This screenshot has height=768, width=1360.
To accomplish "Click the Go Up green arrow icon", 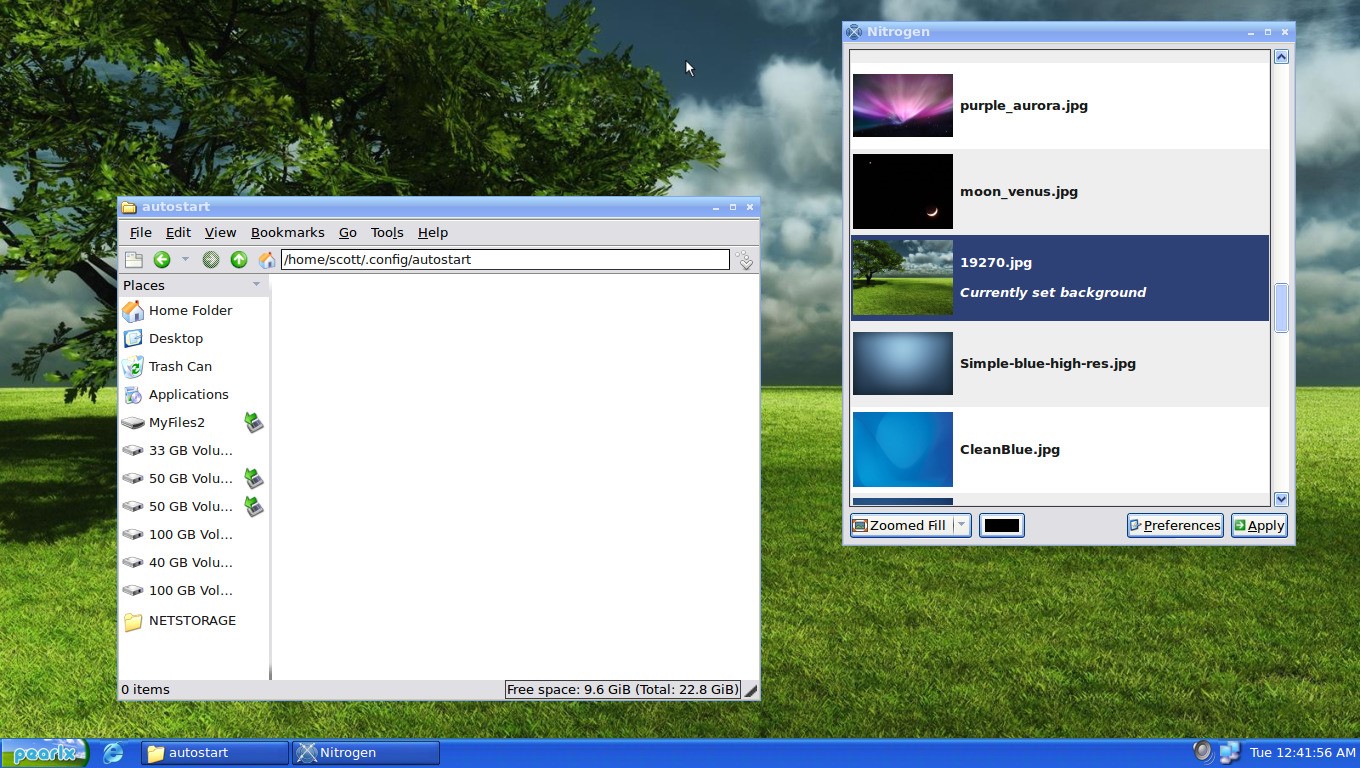I will pos(238,259).
